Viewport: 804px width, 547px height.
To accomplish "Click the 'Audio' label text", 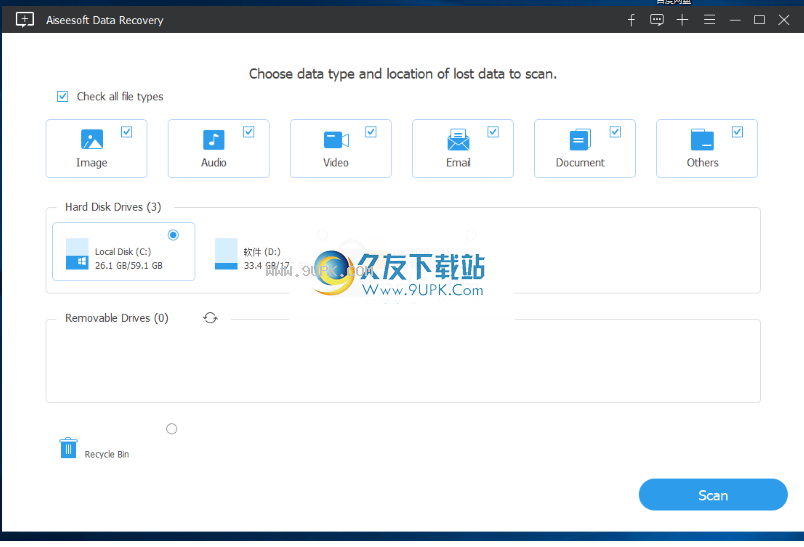I will pyautogui.click(x=214, y=163).
